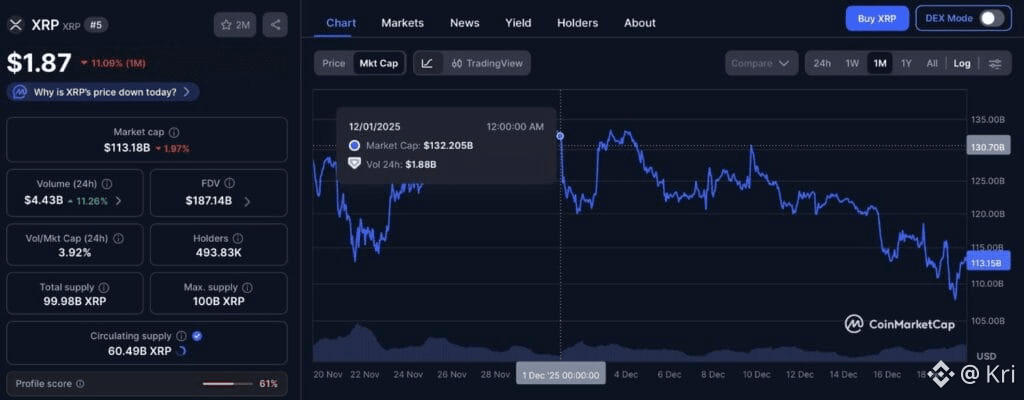
Task: Open the Compare dropdown
Action: (x=761, y=63)
